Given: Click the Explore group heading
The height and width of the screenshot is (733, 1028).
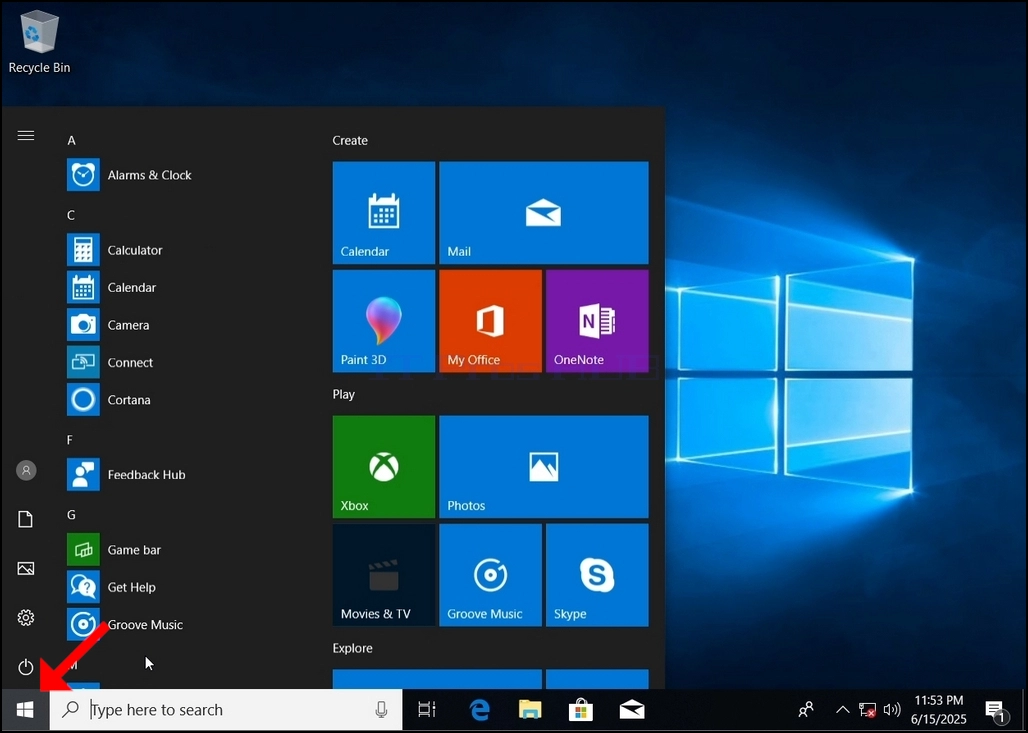Looking at the screenshot, I should pos(353,648).
